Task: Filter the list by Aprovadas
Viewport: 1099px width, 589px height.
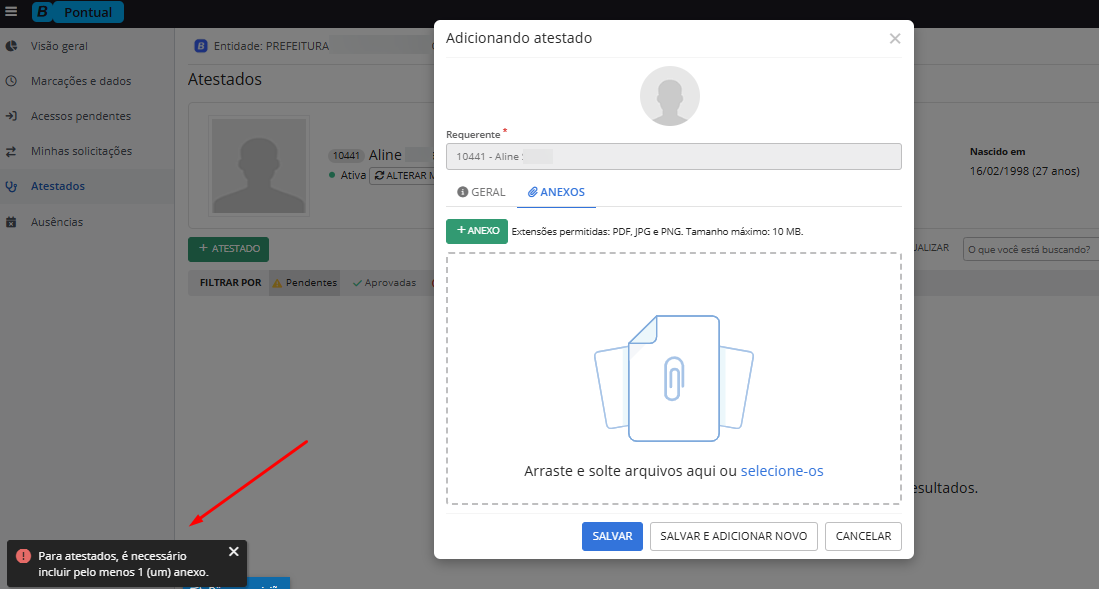Action: [x=385, y=283]
